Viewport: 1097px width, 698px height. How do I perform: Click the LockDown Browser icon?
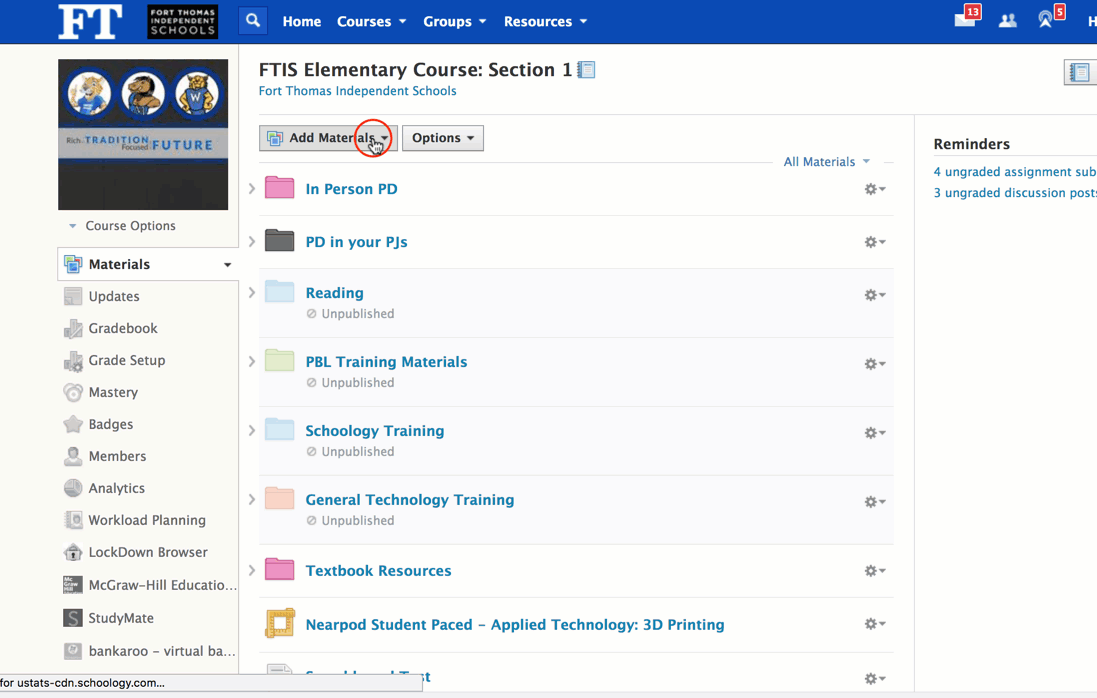pos(73,552)
